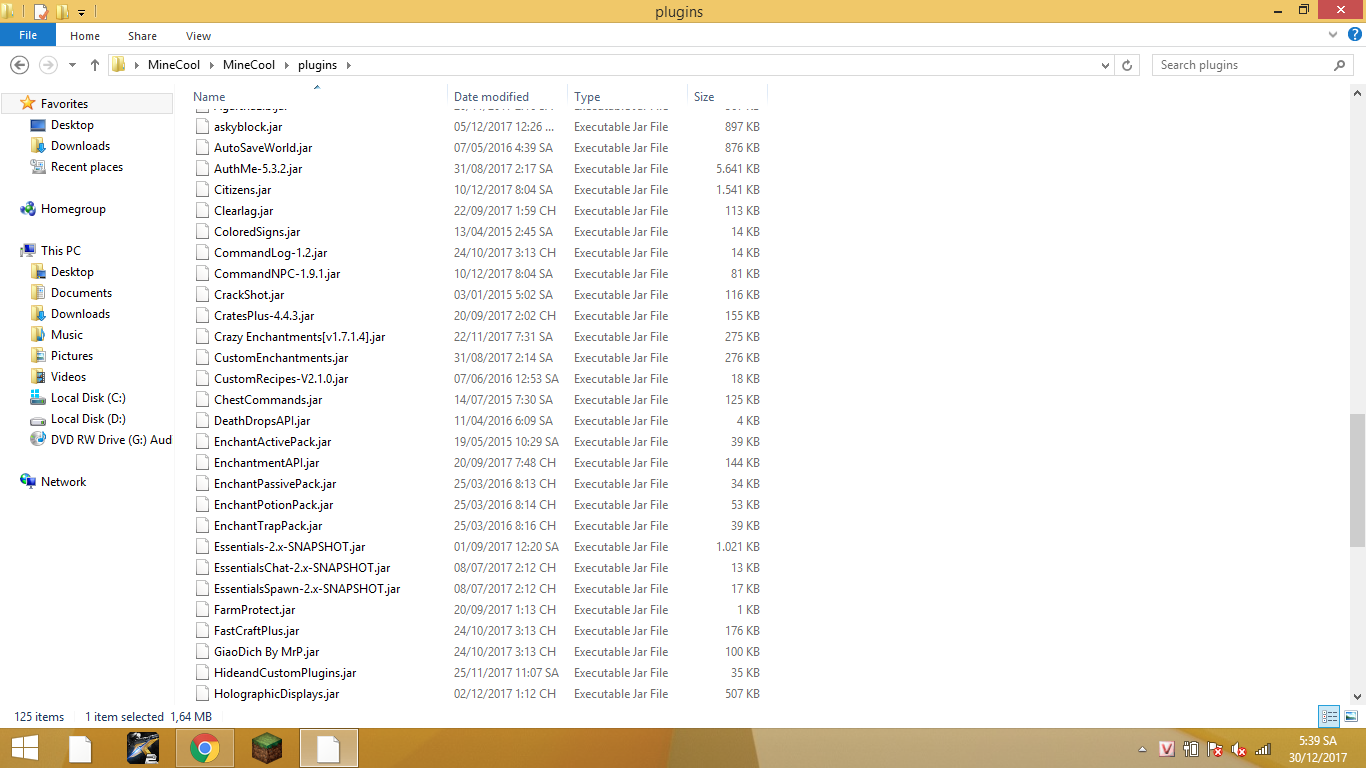
Task: Open the Recent locations dropdown arrow
Action: click(72, 65)
